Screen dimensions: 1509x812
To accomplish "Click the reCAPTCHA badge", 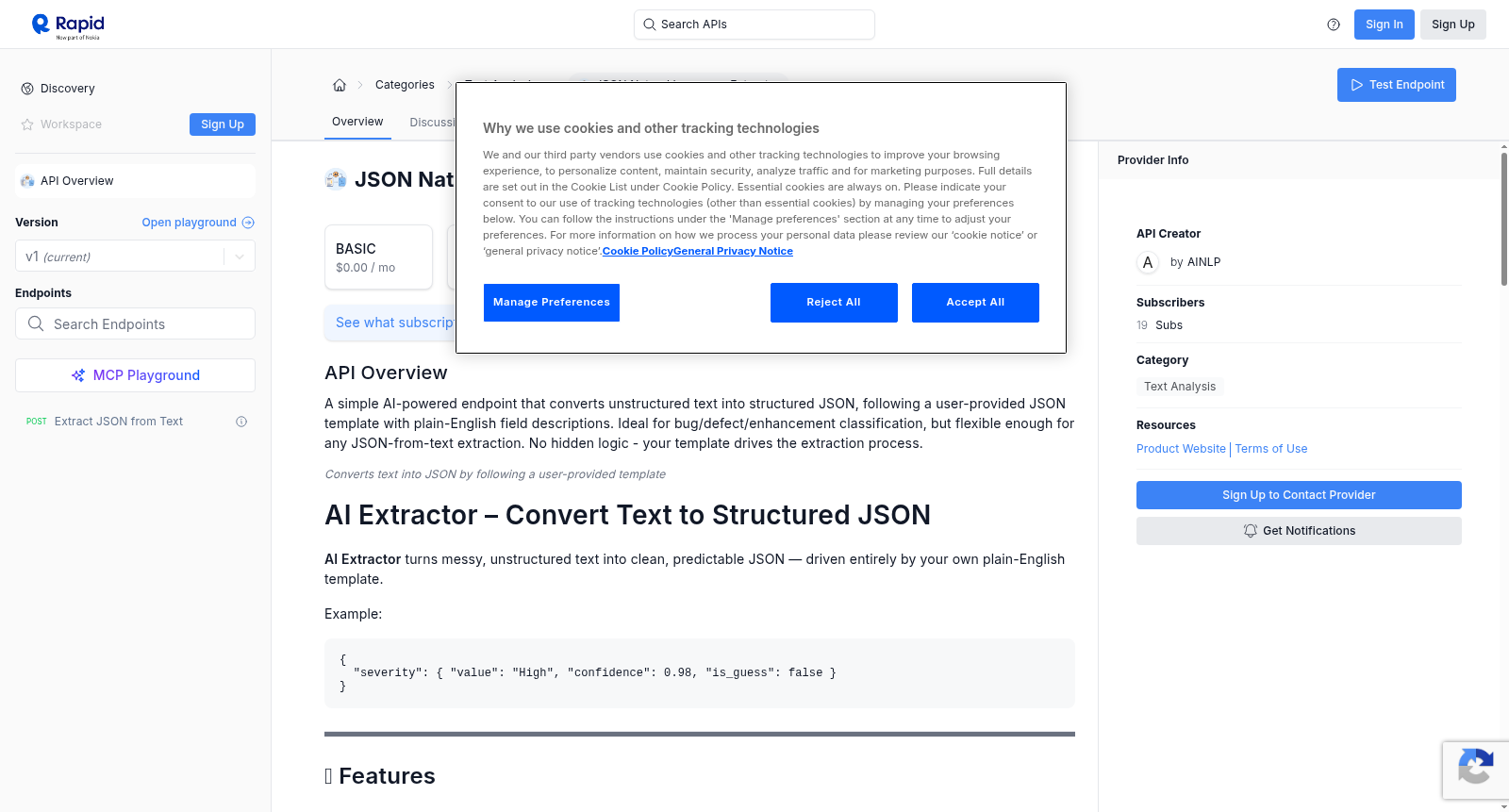I will point(1475,770).
